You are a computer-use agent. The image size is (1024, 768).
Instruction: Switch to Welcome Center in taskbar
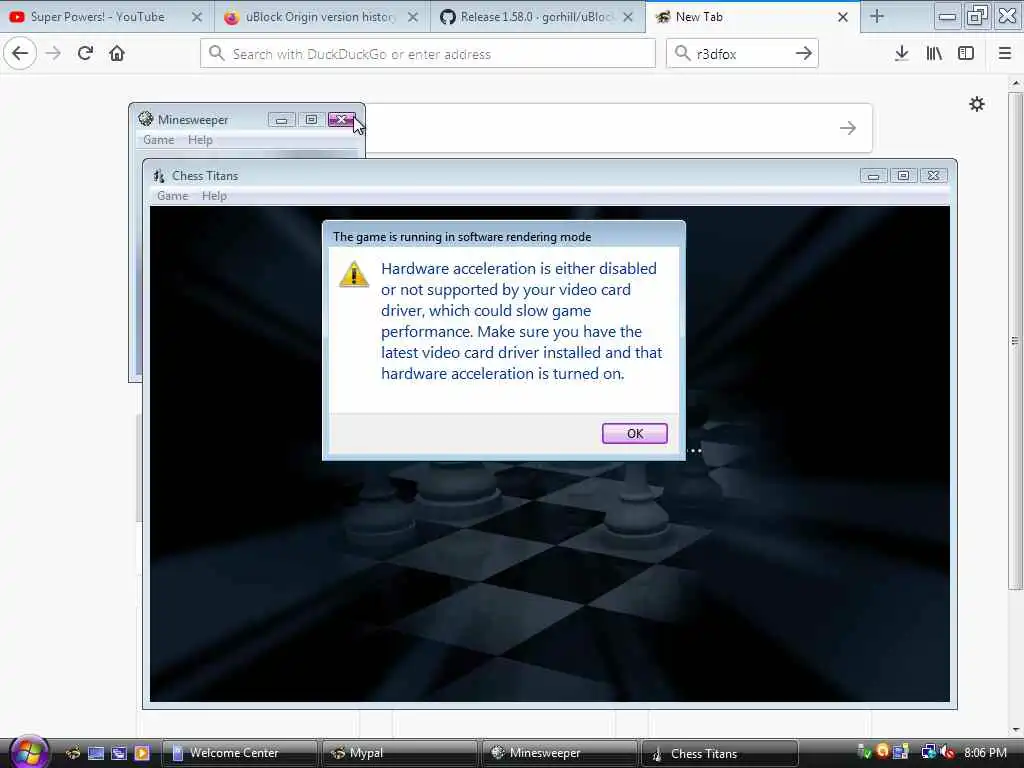click(x=239, y=753)
